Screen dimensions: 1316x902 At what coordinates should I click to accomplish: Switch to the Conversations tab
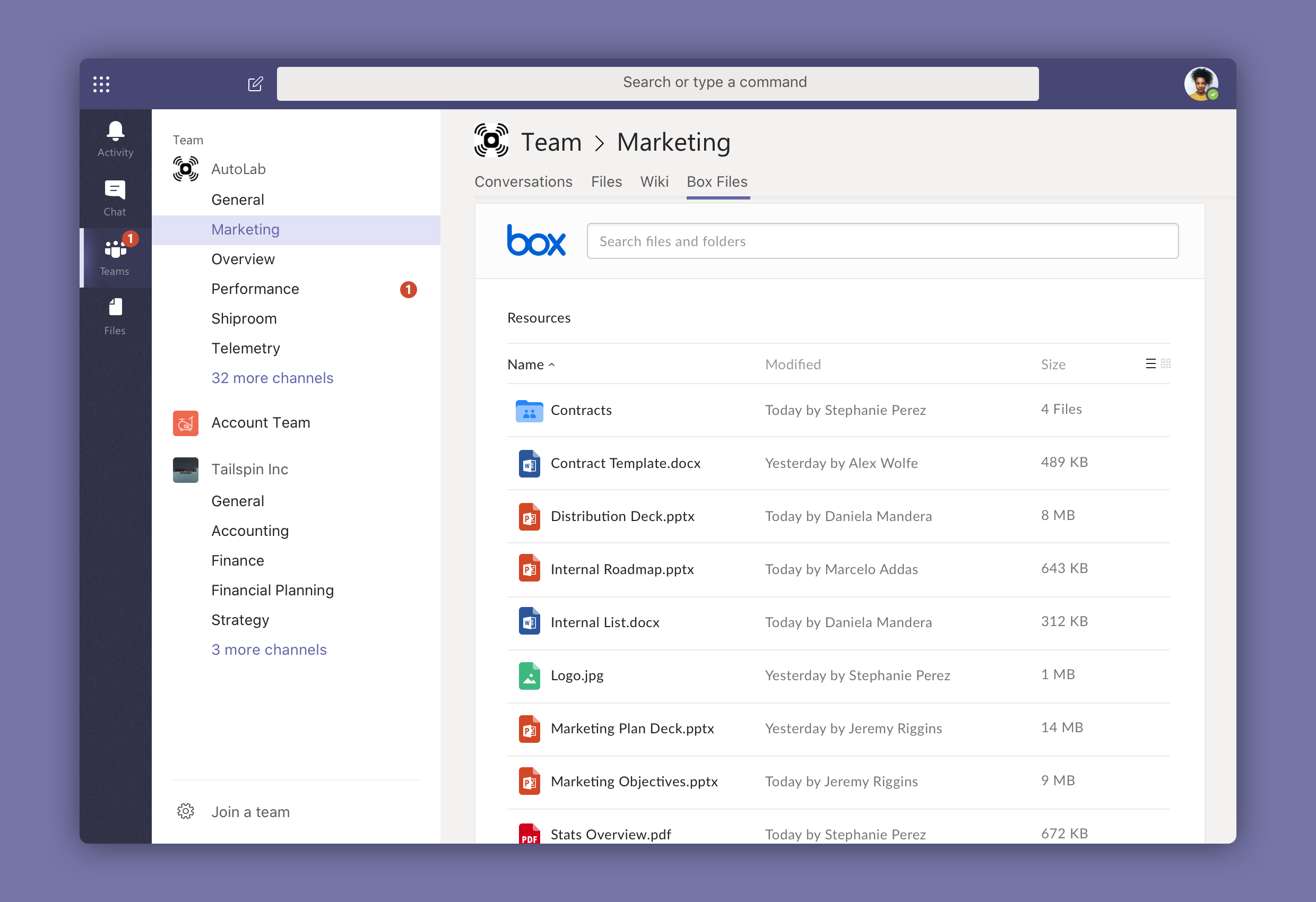pos(523,181)
